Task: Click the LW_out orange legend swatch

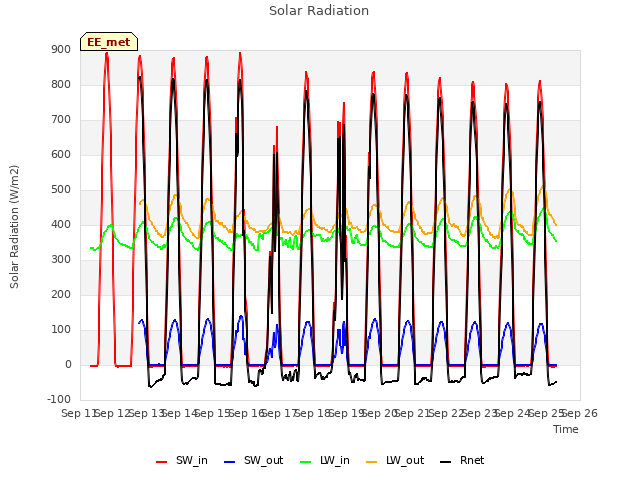Action: (x=371, y=462)
